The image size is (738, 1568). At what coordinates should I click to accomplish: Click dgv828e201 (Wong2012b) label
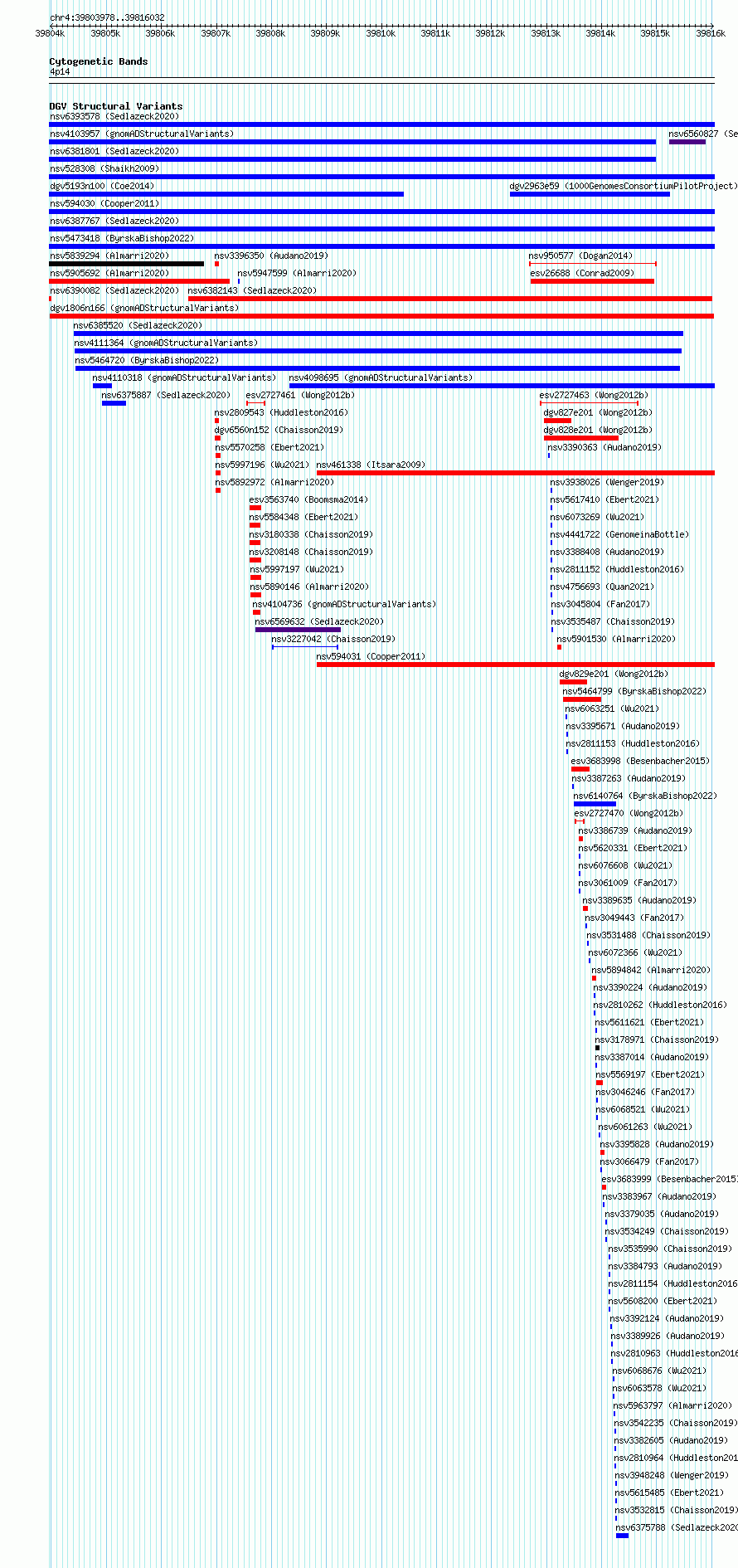coord(598,430)
